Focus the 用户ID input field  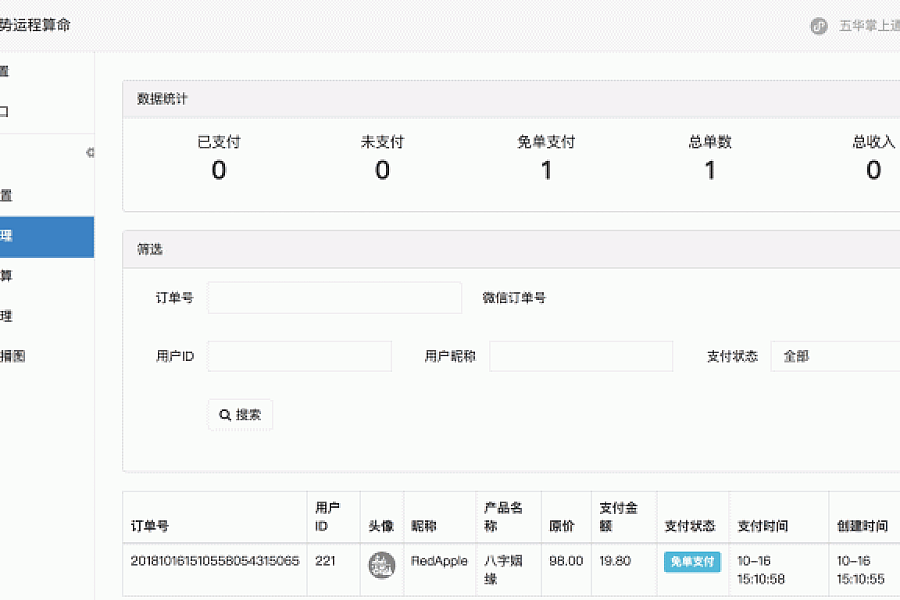(x=299, y=356)
